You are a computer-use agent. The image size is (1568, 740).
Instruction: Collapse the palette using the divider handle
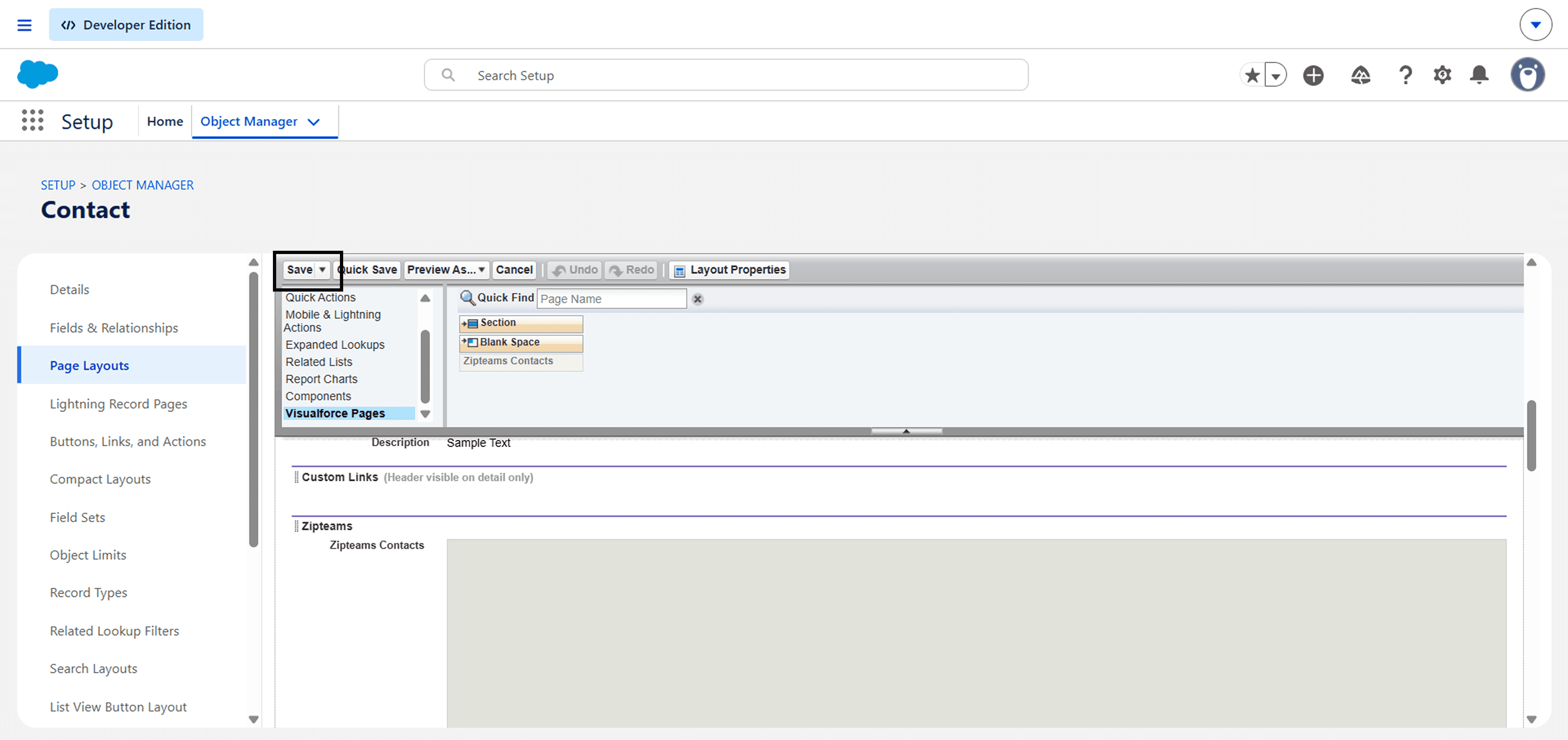click(906, 431)
